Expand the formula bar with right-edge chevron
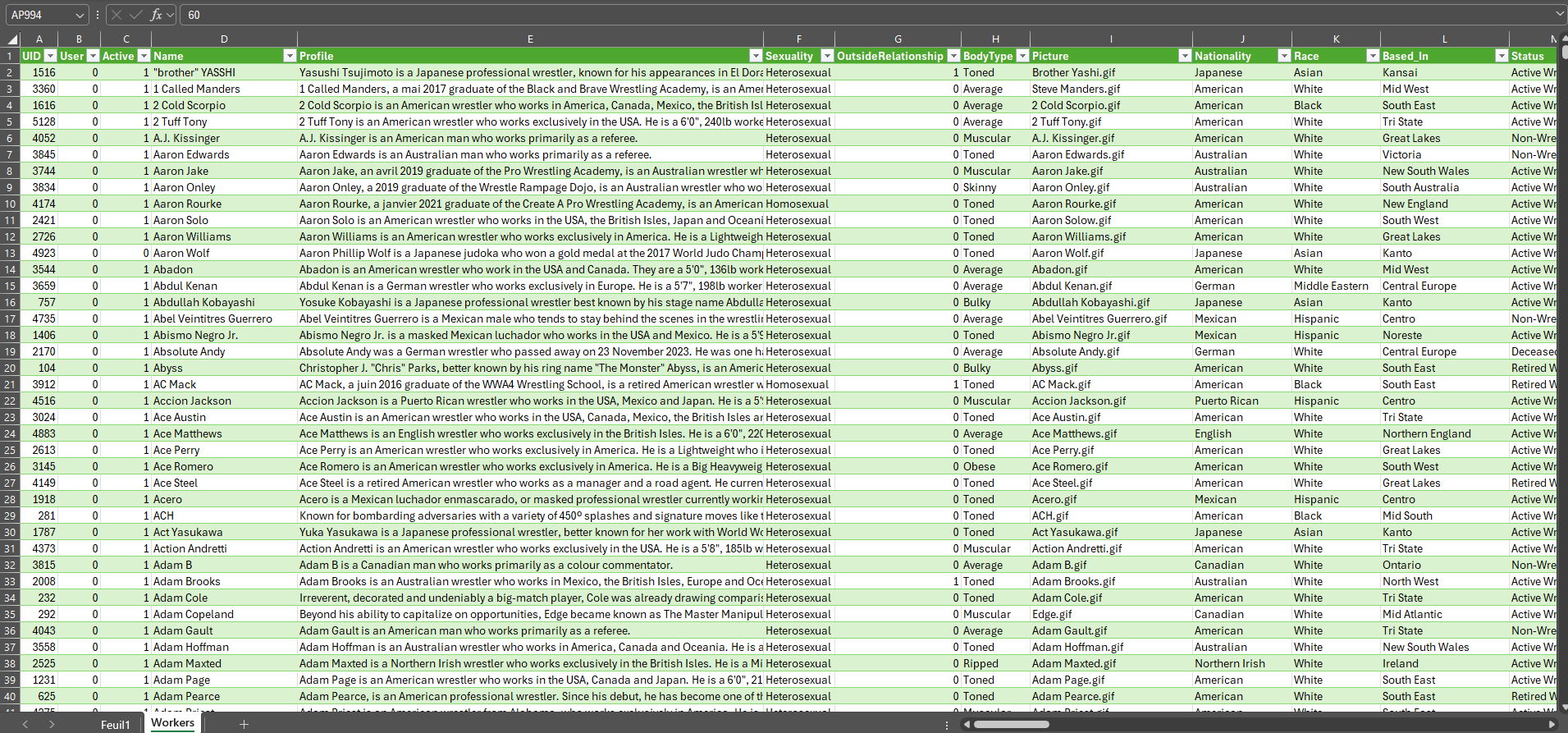This screenshot has height=733, width=1568. (x=1559, y=14)
